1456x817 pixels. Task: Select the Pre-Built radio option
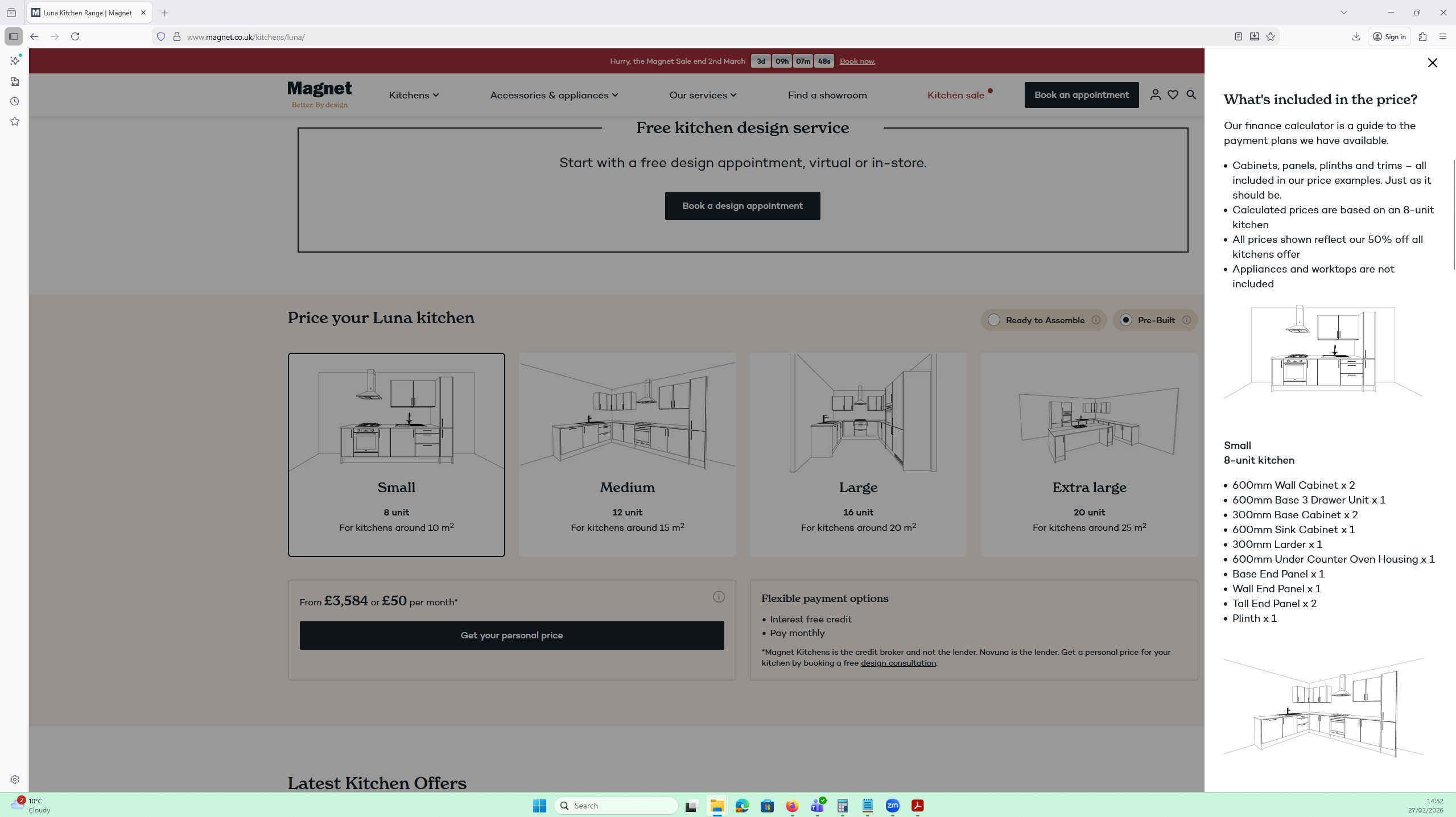1125,320
